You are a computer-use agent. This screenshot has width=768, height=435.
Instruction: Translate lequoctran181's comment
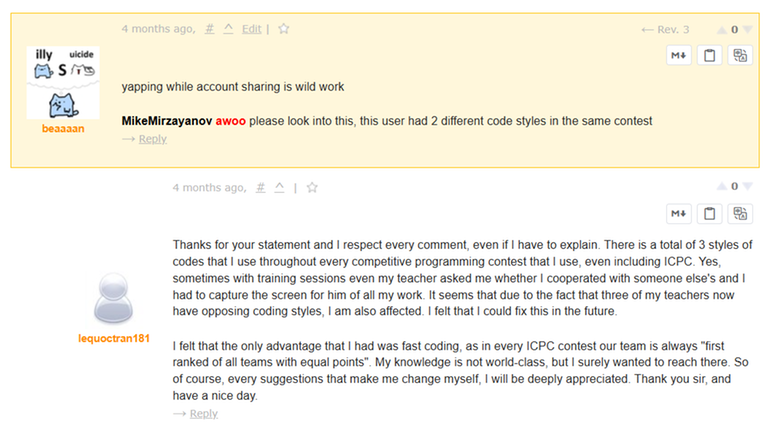pyautogui.click(x=740, y=213)
